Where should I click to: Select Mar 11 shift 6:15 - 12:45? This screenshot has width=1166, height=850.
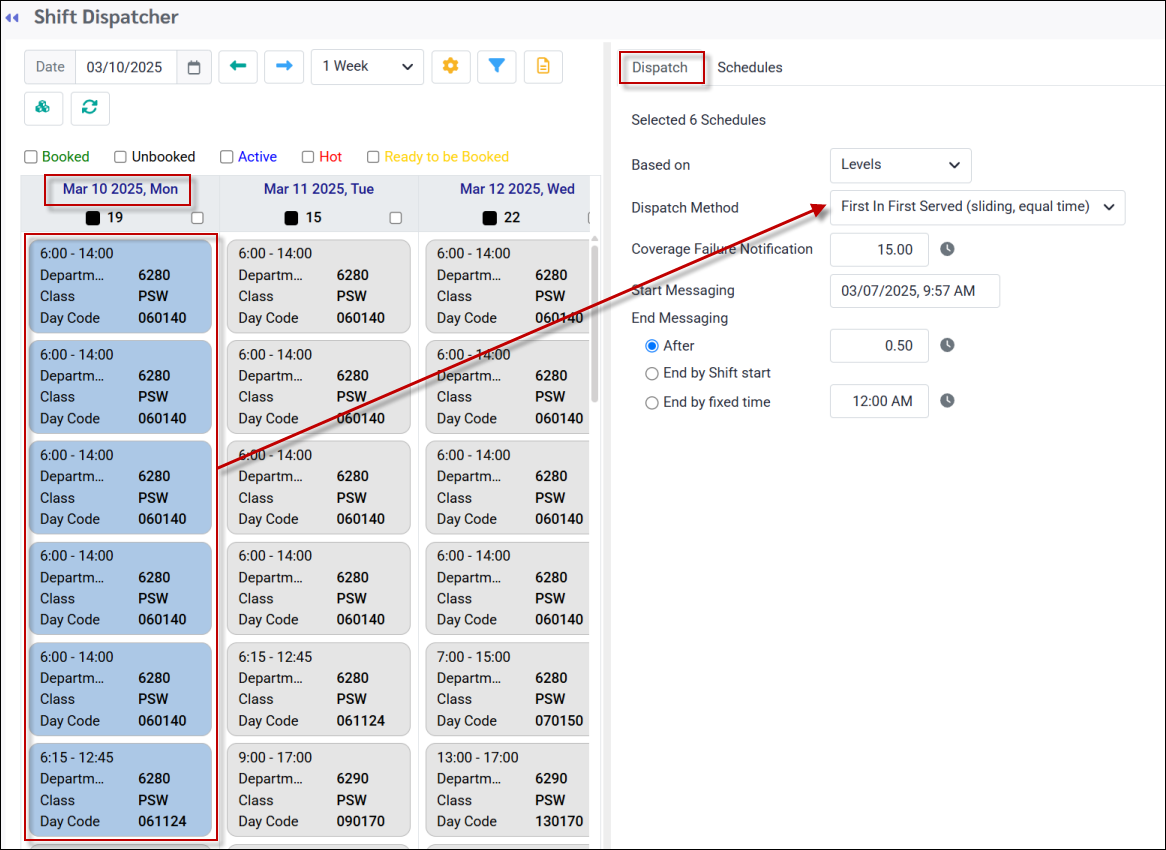[x=319, y=689]
